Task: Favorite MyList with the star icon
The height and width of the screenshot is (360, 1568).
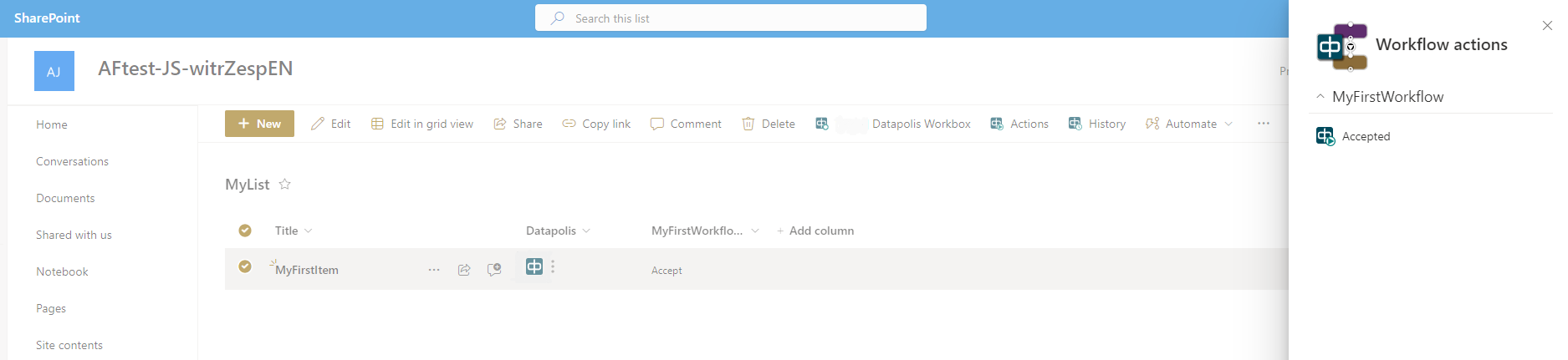Action: coord(284,185)
